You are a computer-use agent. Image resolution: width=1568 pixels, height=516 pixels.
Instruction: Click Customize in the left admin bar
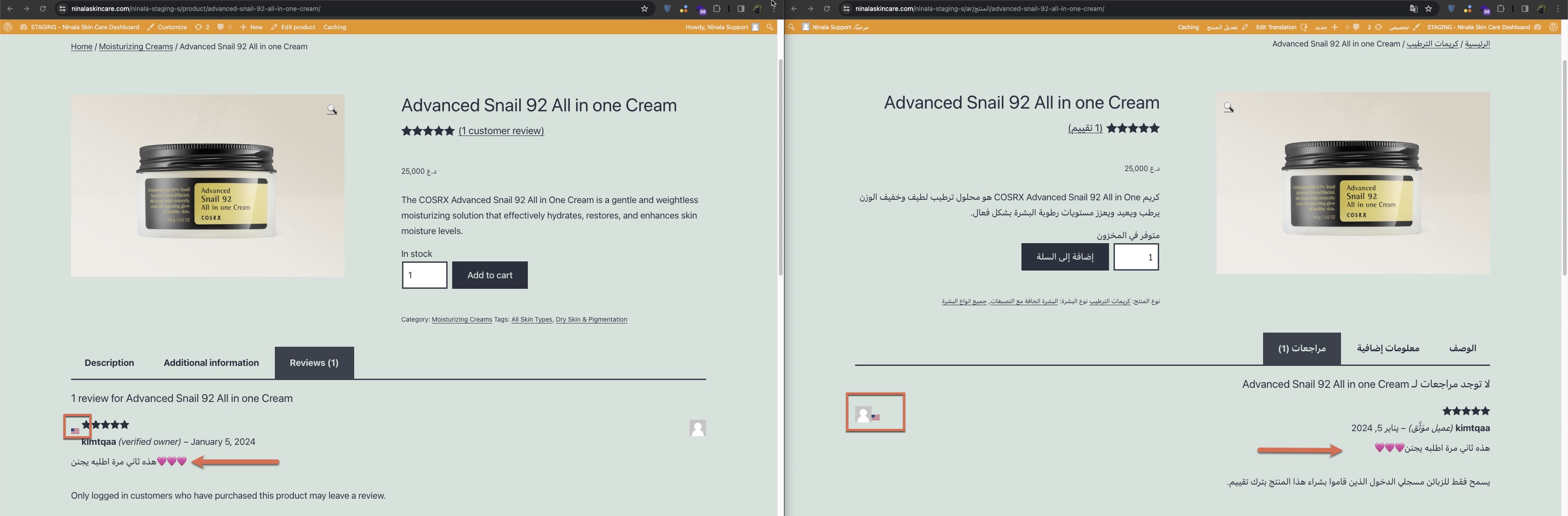pyautogui.click(x=167, y=27)
